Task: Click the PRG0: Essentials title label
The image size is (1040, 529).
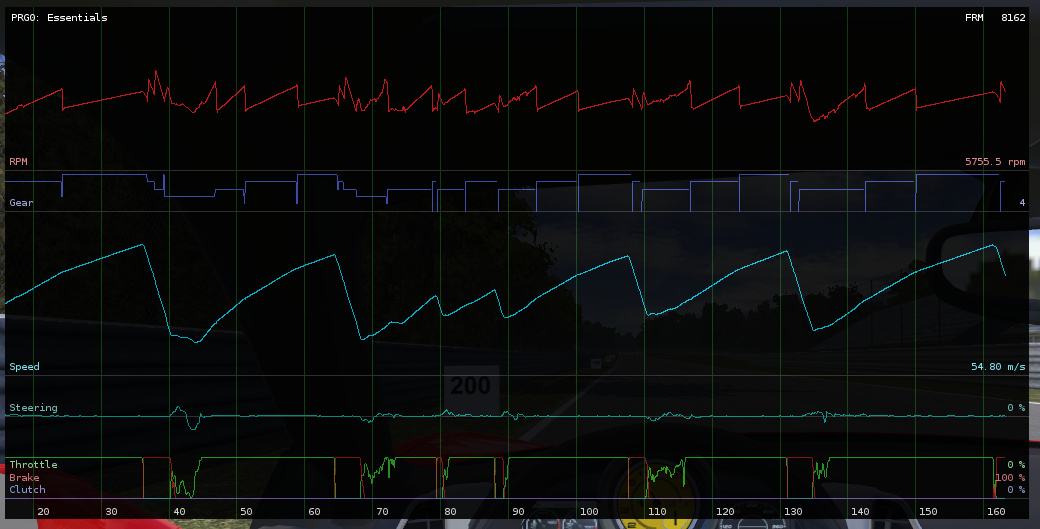Action: tap(59, 18)
